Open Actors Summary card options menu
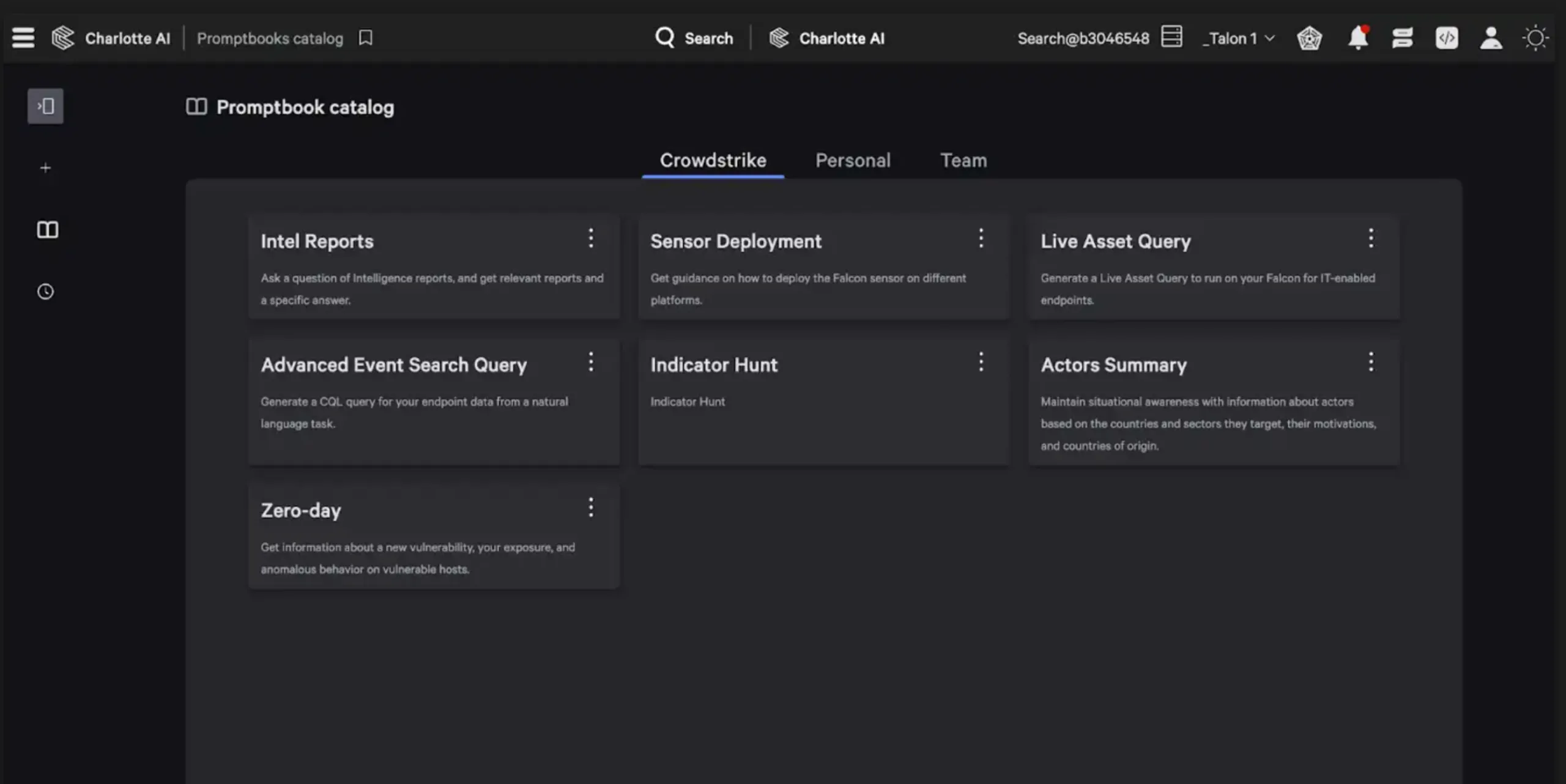Screen dimensions: 1566x784 [x=1371, y=362]
